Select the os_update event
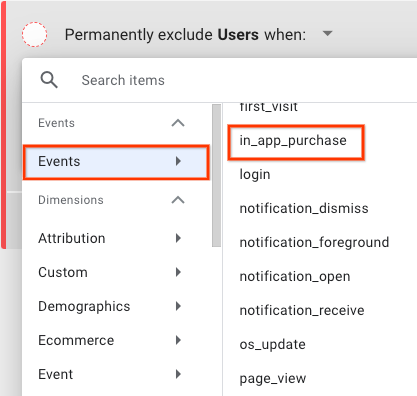Image resolution: width=417 pixels, height=396 pixels. pos(272,344)
